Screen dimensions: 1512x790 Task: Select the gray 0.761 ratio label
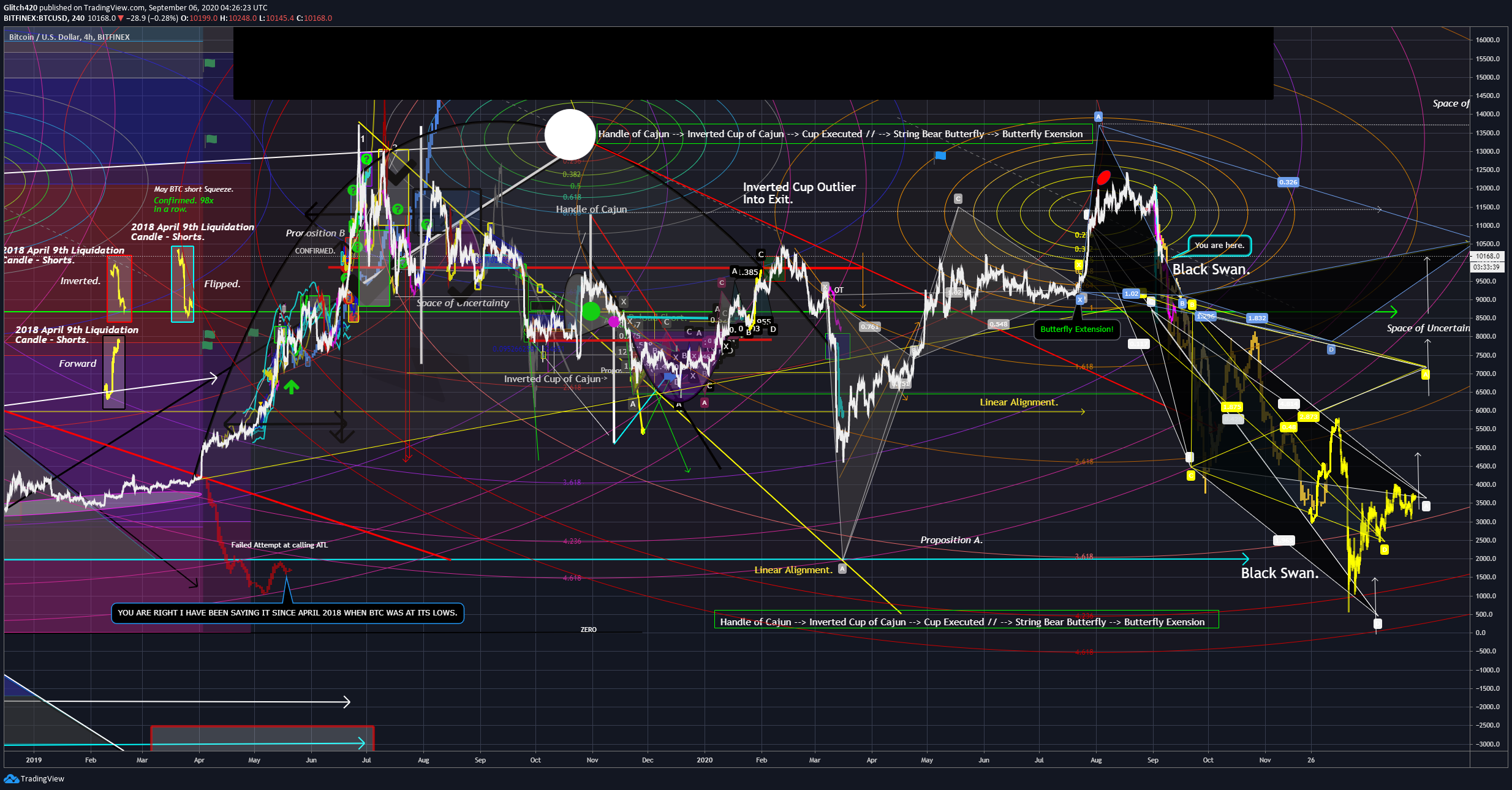(869, 326)
